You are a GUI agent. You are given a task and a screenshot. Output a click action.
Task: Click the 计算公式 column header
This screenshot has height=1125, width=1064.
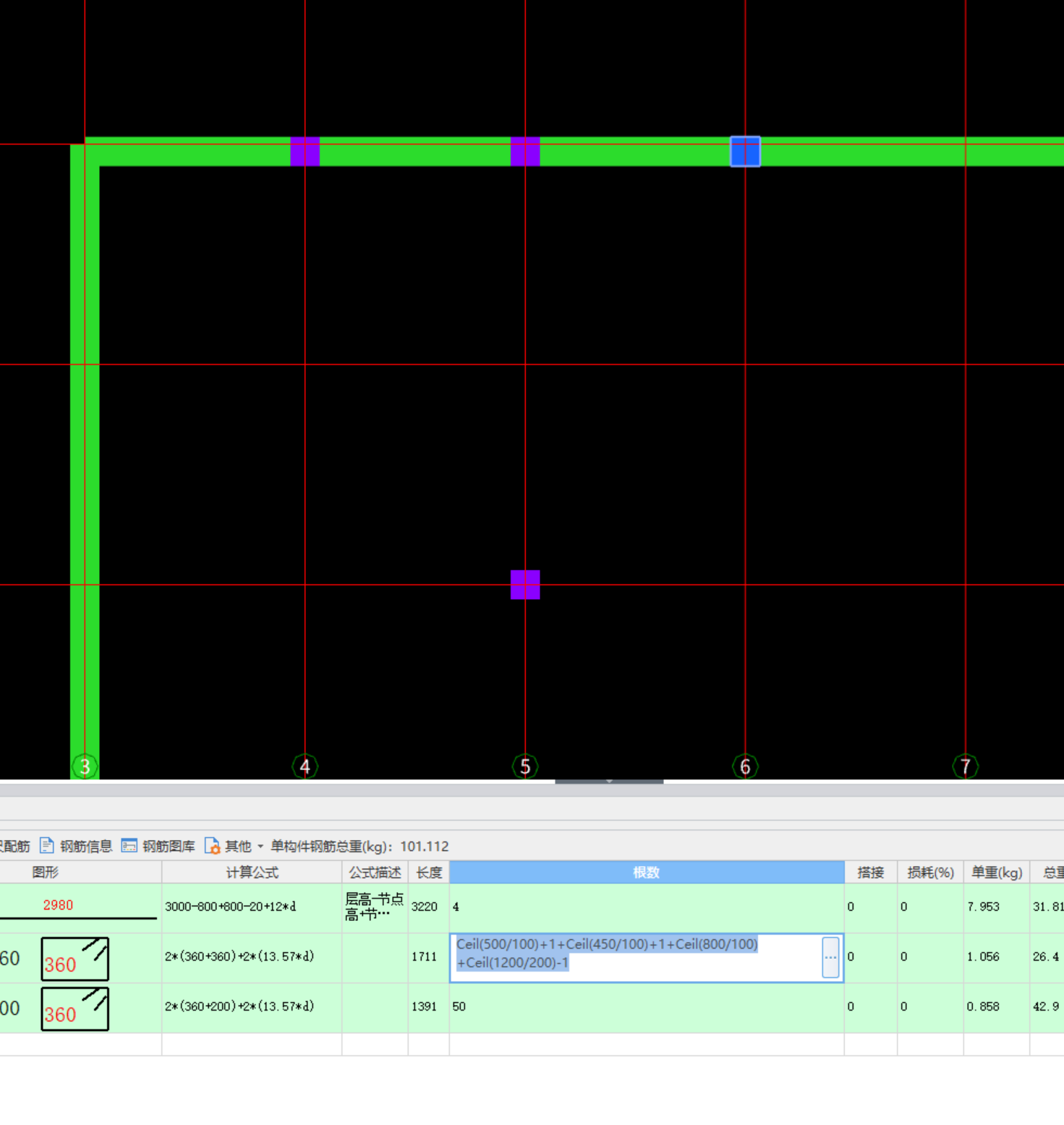click(x=252, y=873)
